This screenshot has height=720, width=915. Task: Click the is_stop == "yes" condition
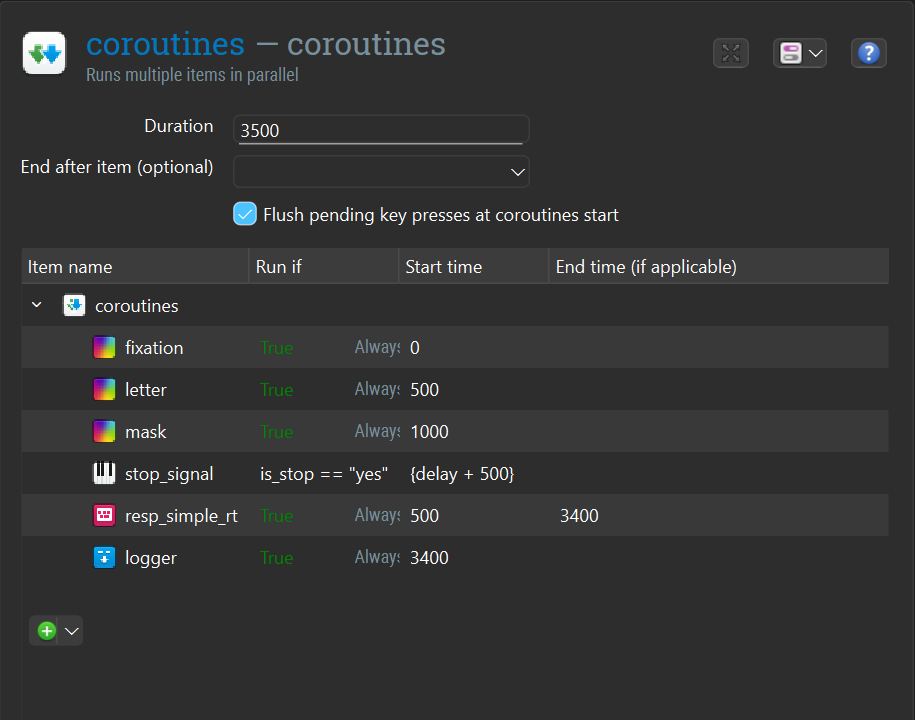coord(324,474)
